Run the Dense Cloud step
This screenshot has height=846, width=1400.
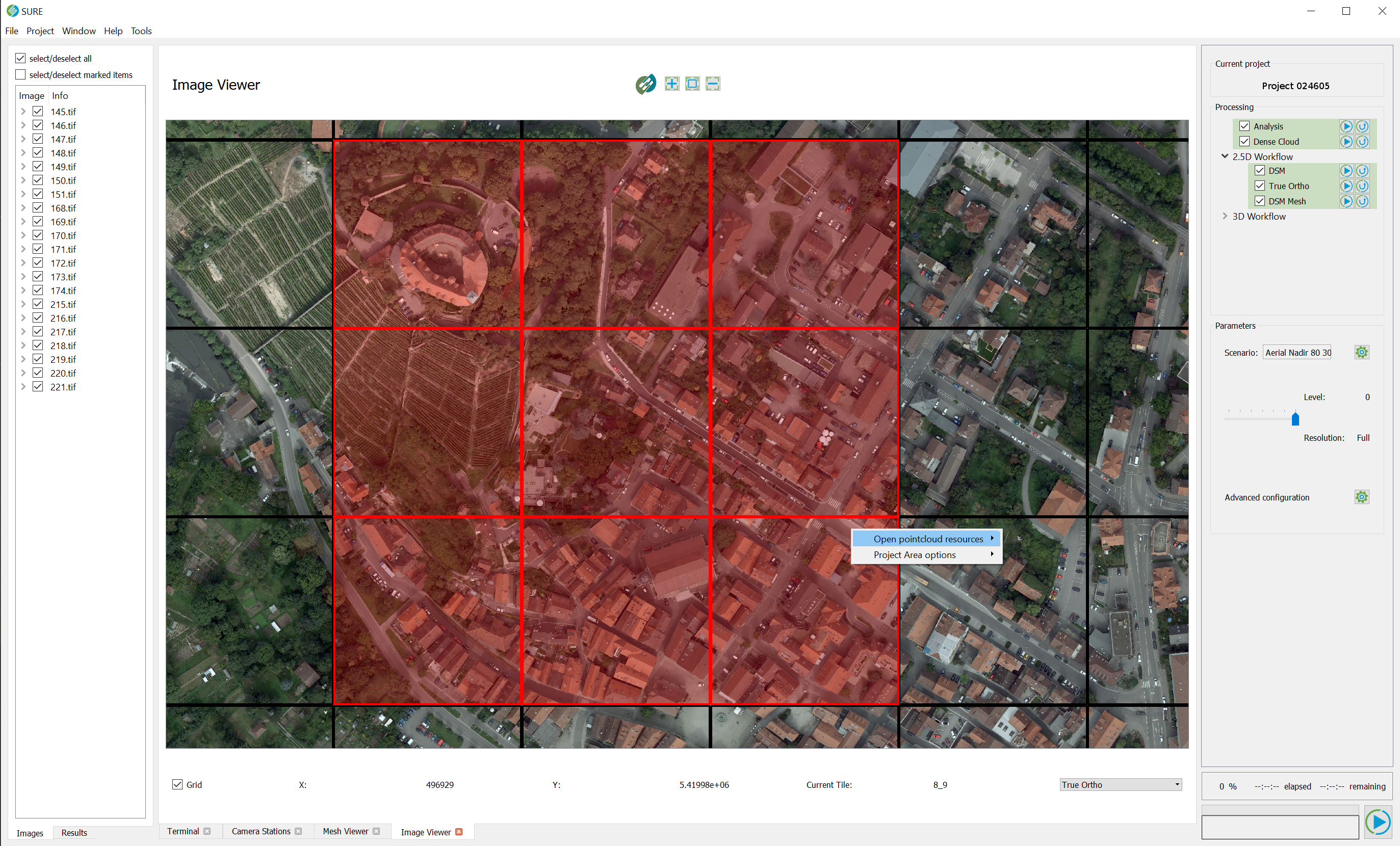tap(1346, 141)
